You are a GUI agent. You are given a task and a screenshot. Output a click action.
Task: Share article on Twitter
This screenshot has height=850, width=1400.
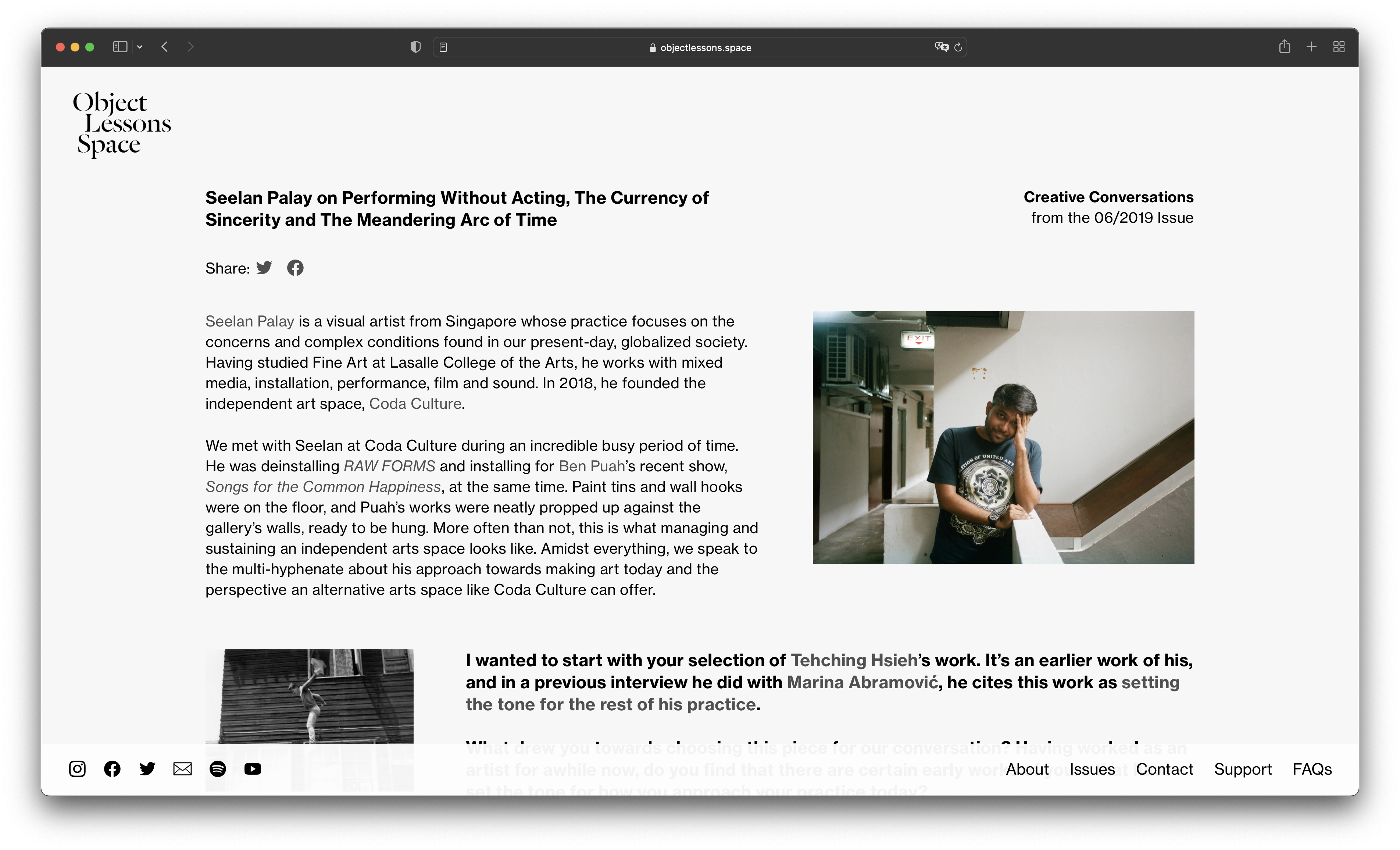pos(264,268)
